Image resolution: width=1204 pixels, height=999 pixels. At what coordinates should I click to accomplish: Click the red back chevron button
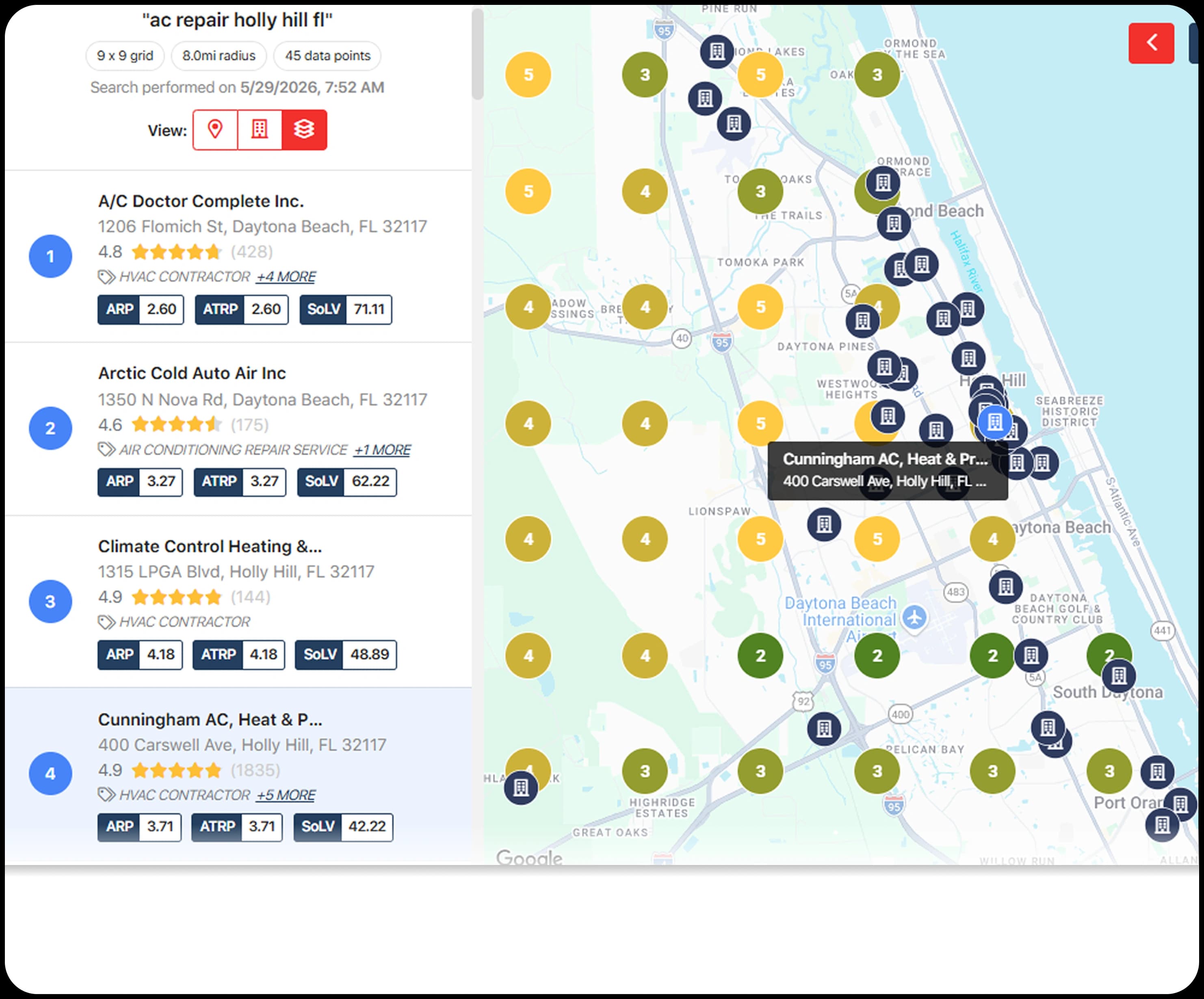1151,43
